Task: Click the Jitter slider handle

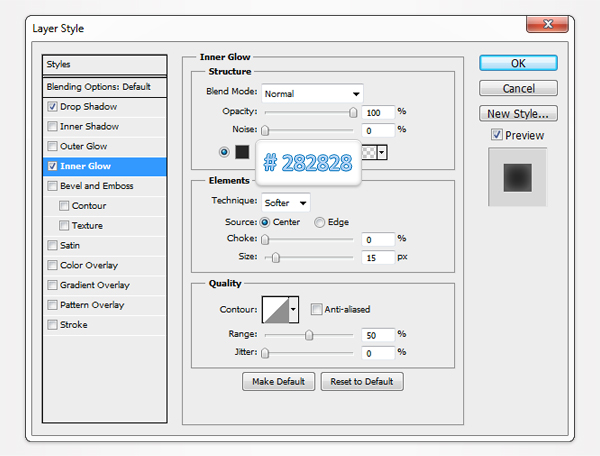Action: 265,353
